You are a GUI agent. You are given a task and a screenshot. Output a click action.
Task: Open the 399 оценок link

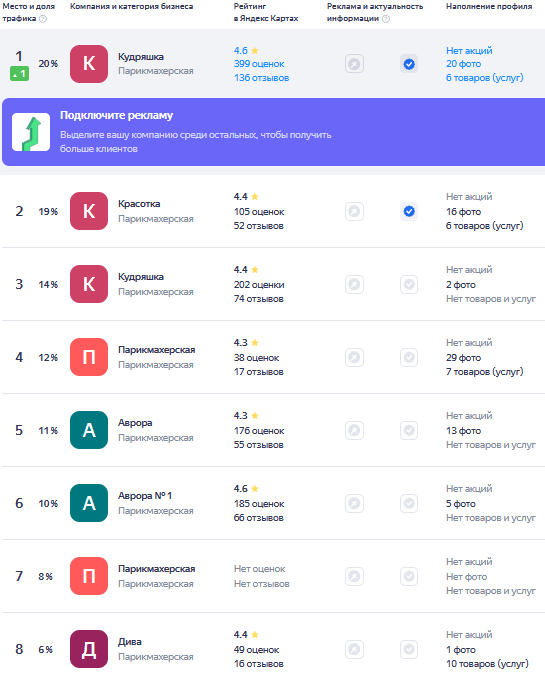tap(259, 64)
